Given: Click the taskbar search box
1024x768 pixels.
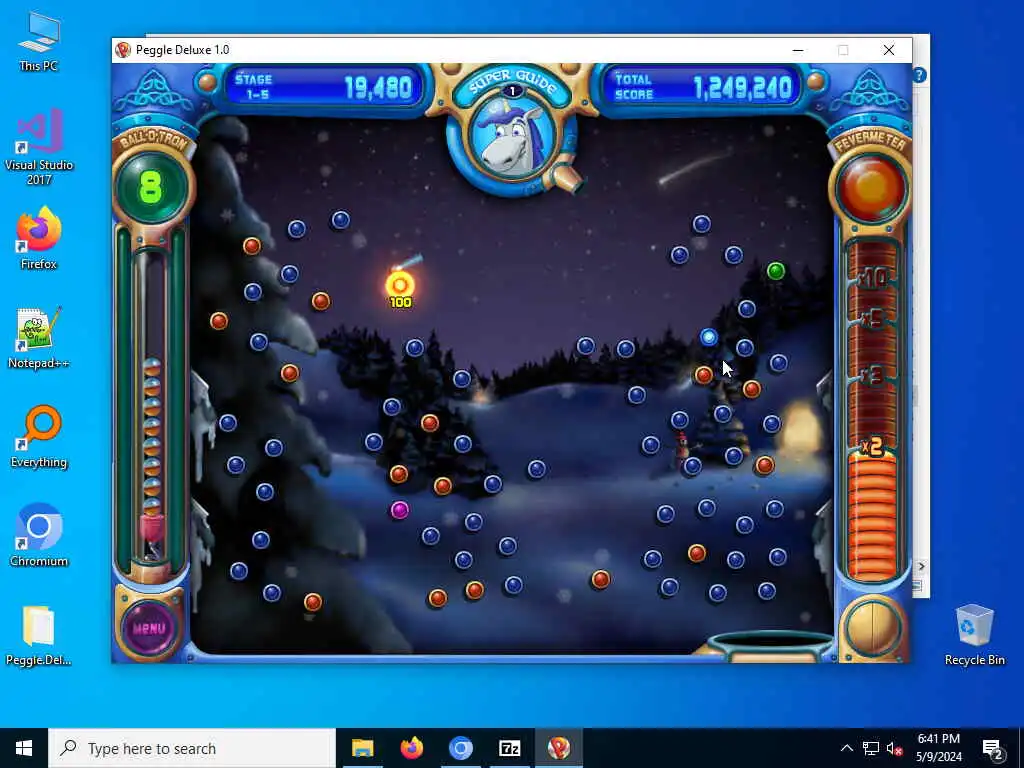Looking at the screenshot, I should 192,748.
